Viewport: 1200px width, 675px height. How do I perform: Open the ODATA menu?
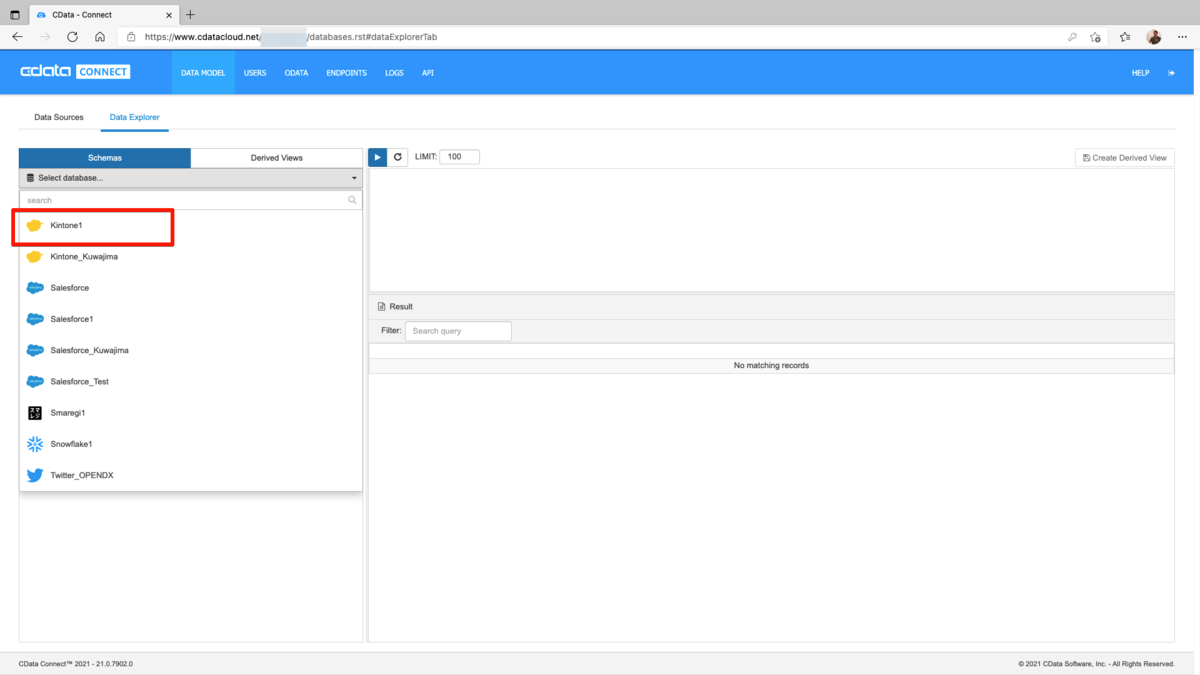pos(296,73)
